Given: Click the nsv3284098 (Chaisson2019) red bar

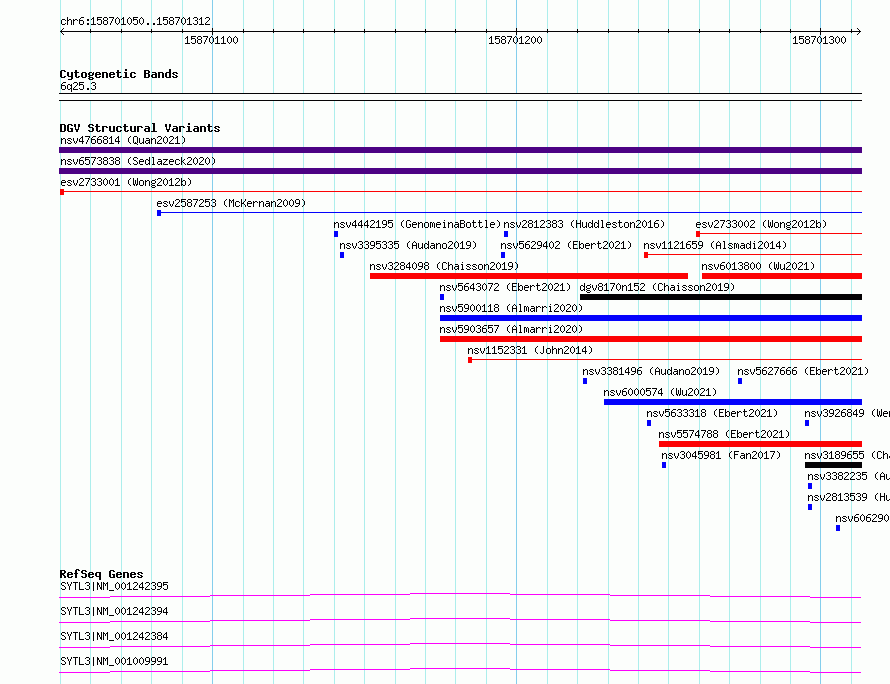Looking at the screenshot, I should coord(529,276).
